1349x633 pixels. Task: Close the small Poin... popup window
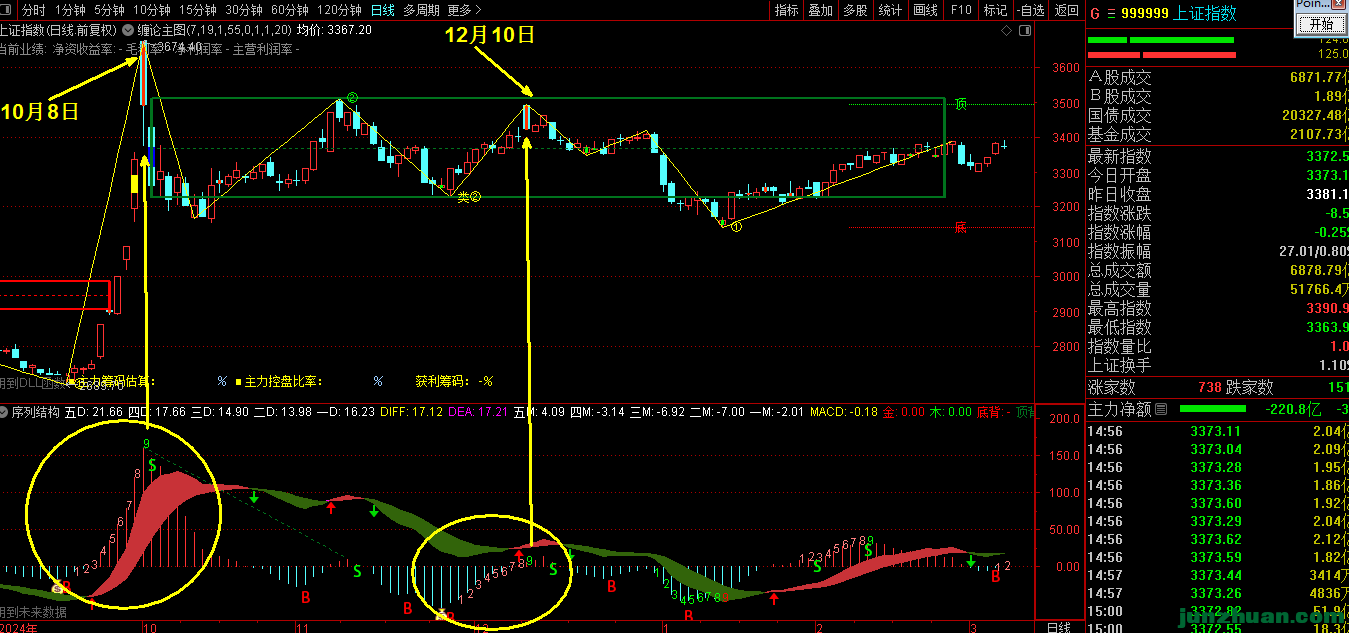(x=1340, y=4)
